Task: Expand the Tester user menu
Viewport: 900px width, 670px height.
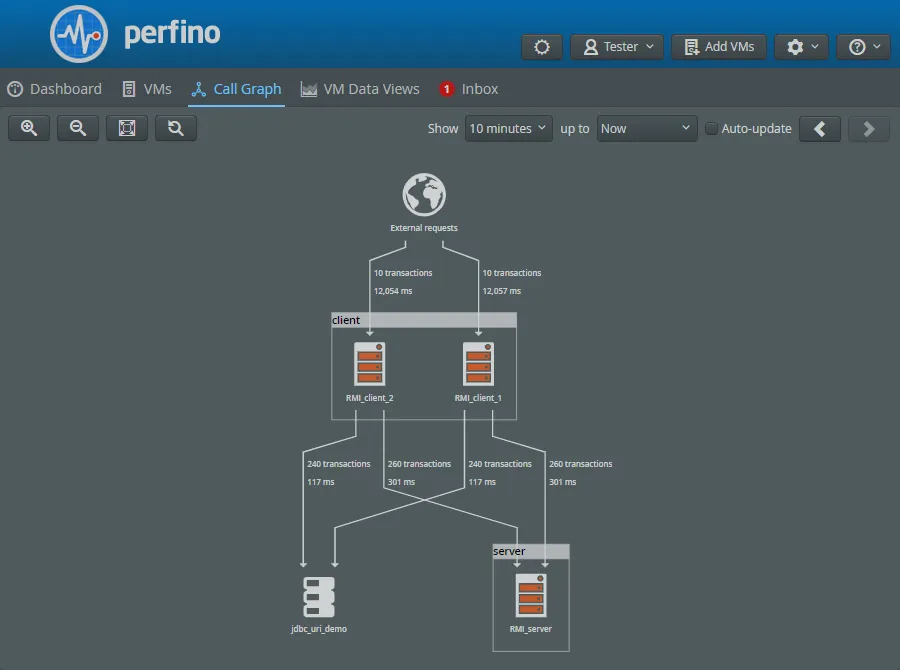Action: point(616,46)
